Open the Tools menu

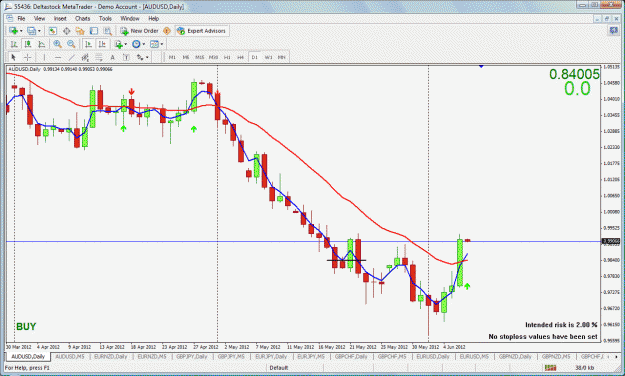point(105,18)
